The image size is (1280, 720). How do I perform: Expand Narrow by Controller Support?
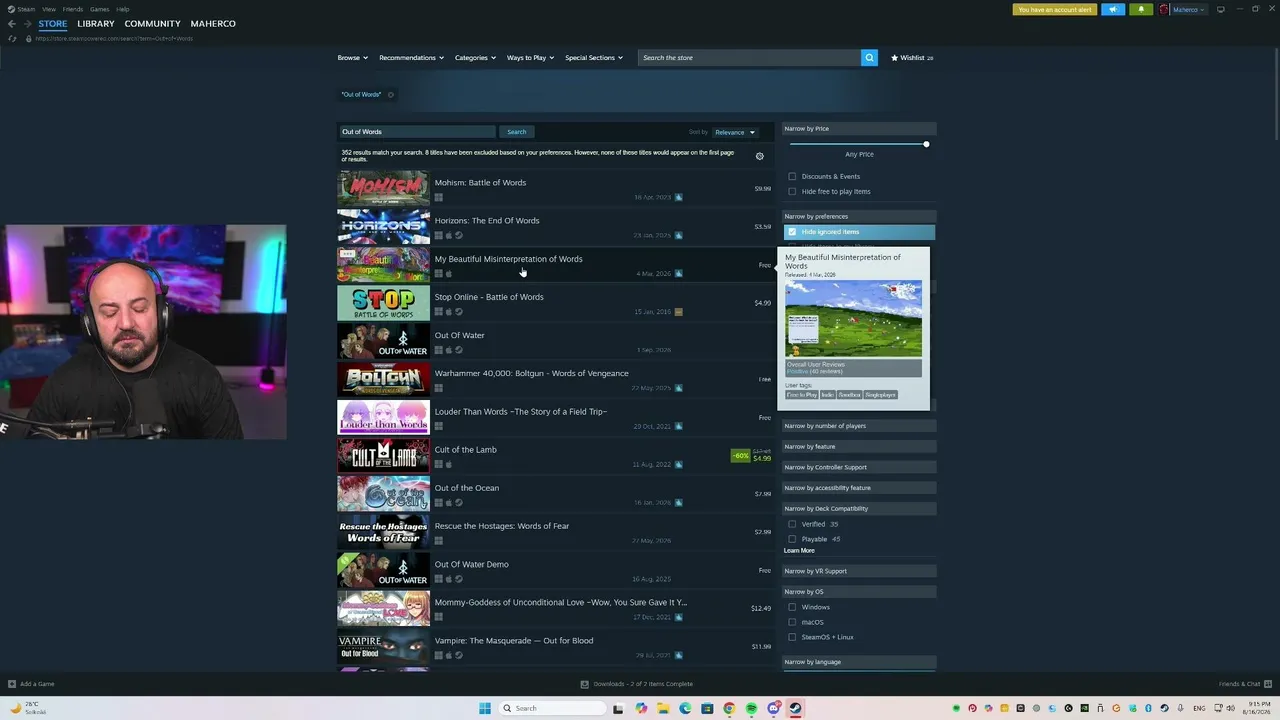859,467
